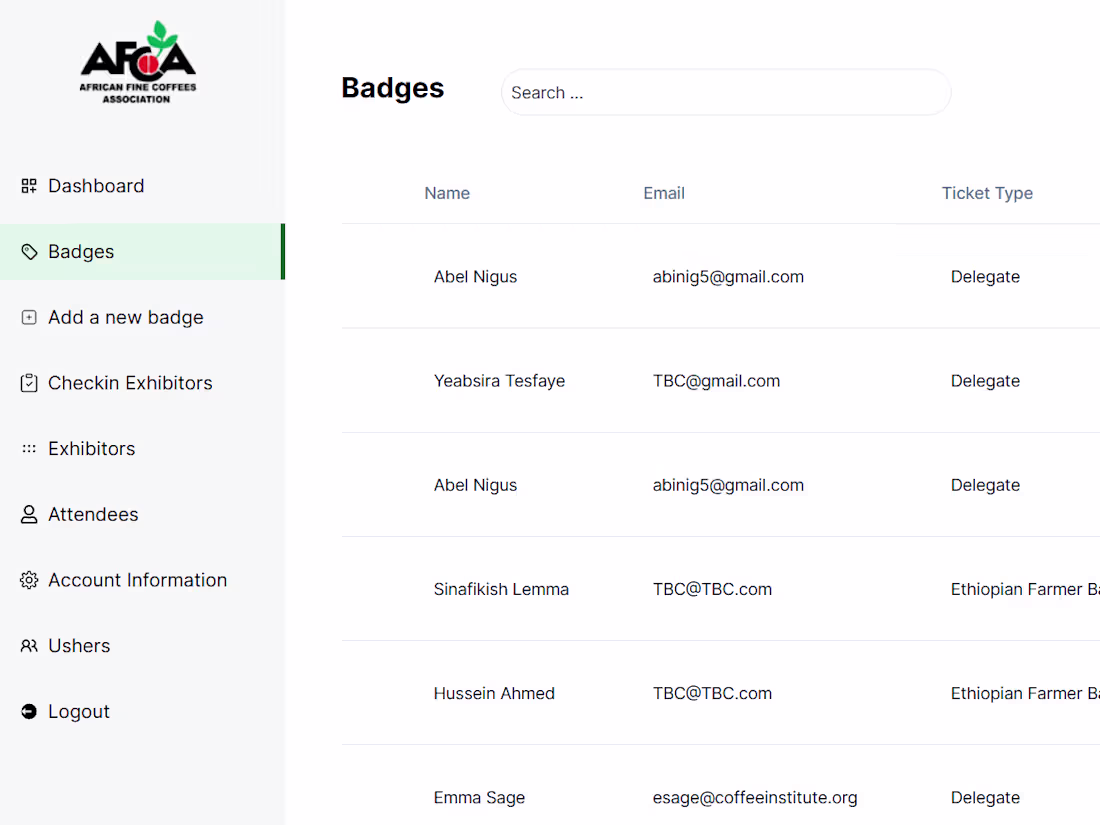Navigate to the Attendees section
Screen dimensions: 1100x825
pyautogui.click(x=93, y=514)
